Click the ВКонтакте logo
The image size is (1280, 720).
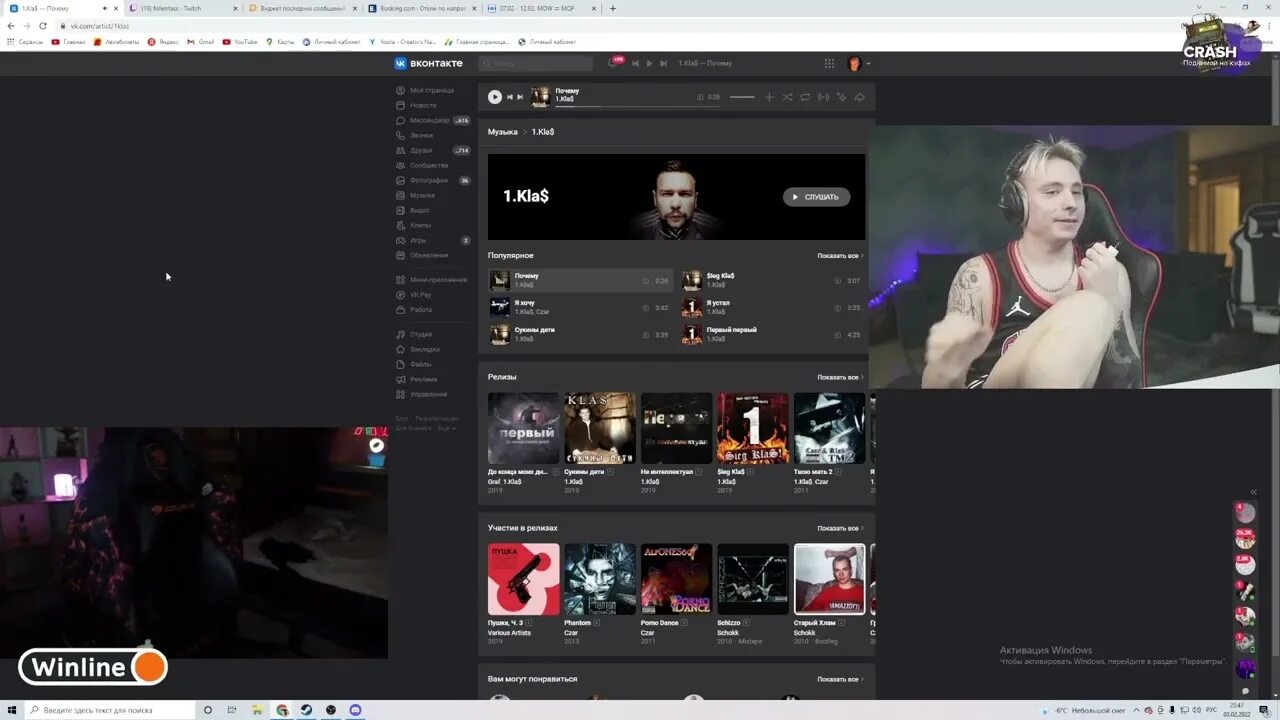click(428, 63)
